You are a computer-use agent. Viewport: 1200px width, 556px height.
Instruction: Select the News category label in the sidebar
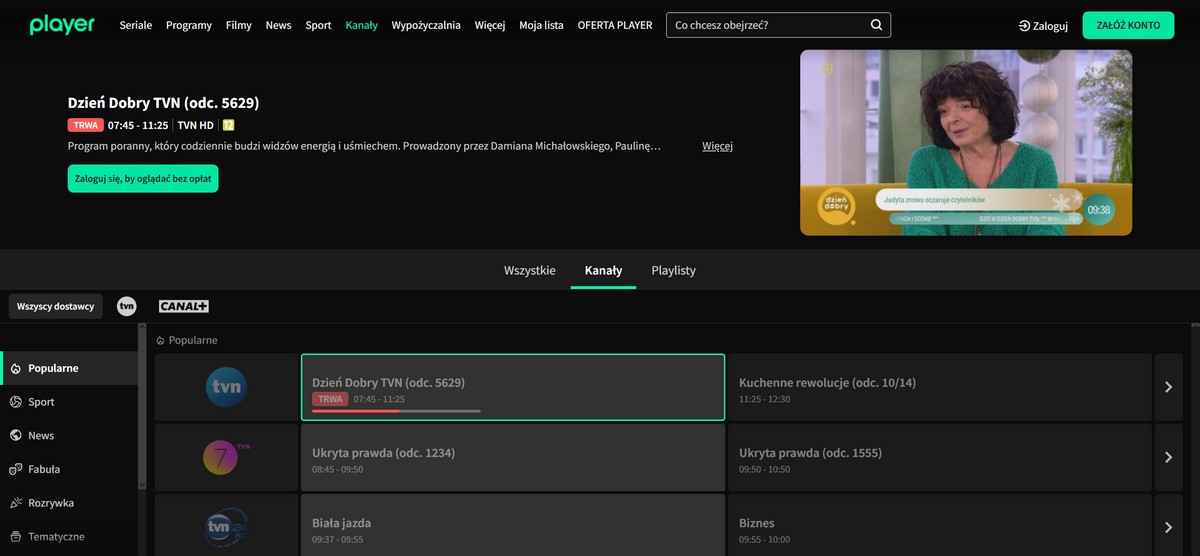(x=41, y=436)
